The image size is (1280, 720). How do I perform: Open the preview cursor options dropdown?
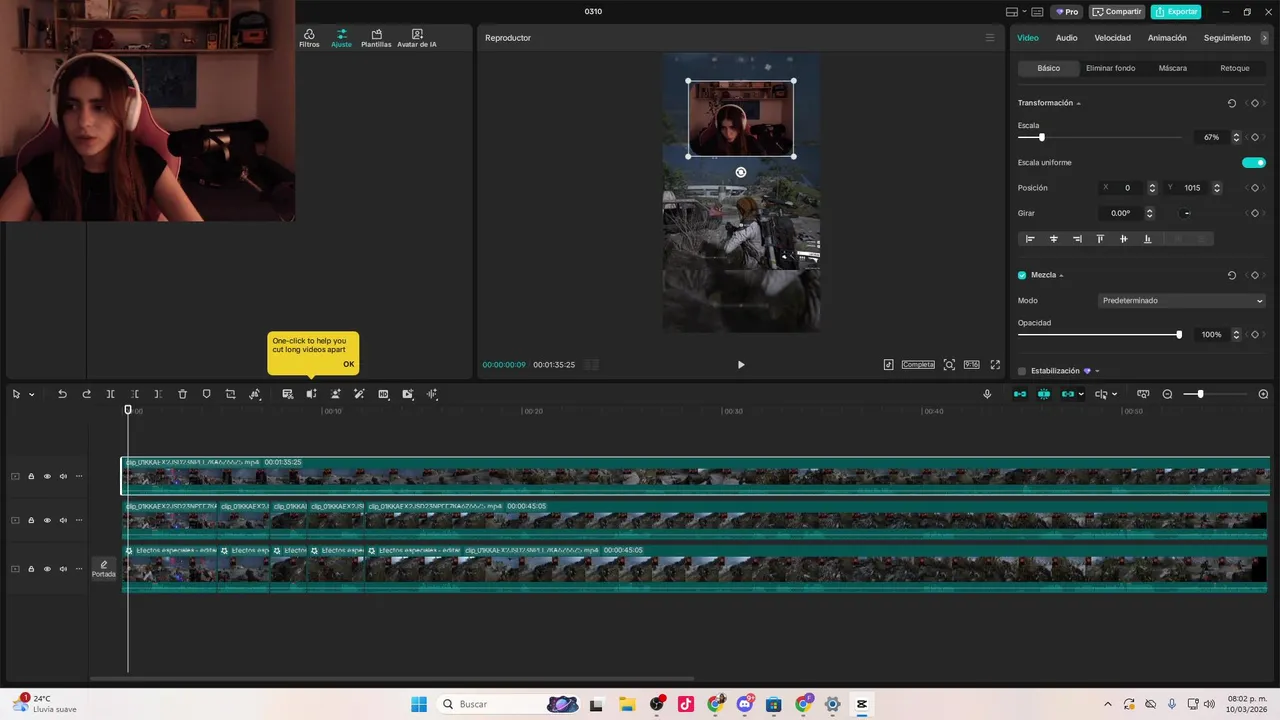click(1115, 394)
